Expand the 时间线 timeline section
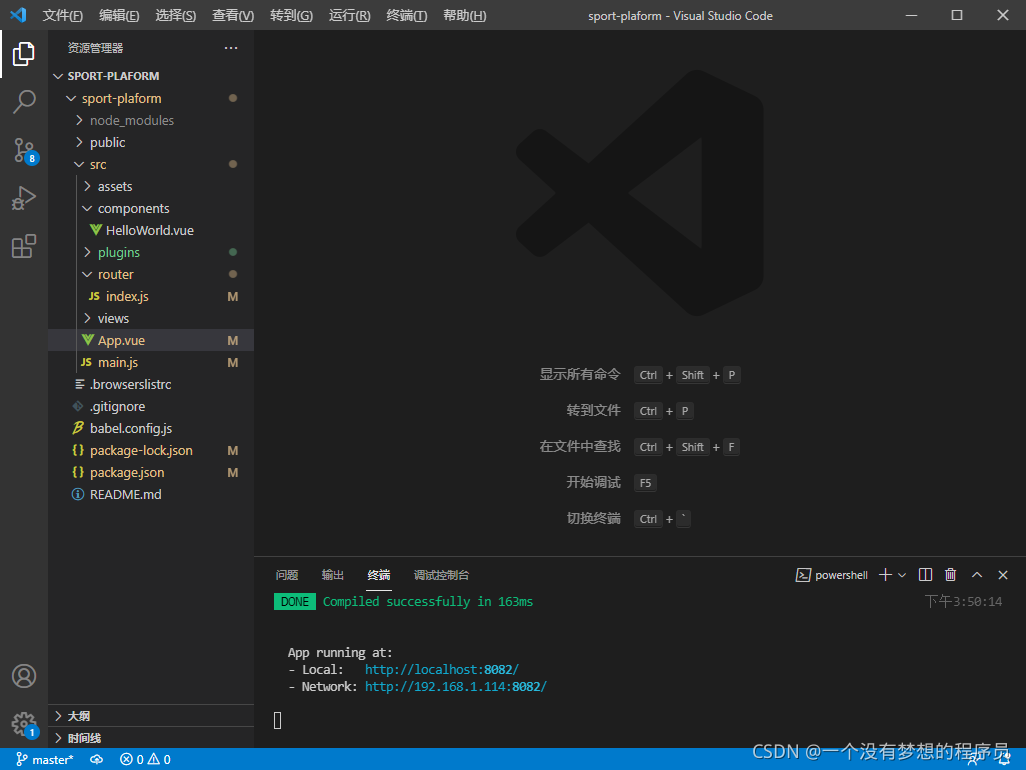Screen dimensions: 1026x770 pyautogui.click(x=150, y=738)
